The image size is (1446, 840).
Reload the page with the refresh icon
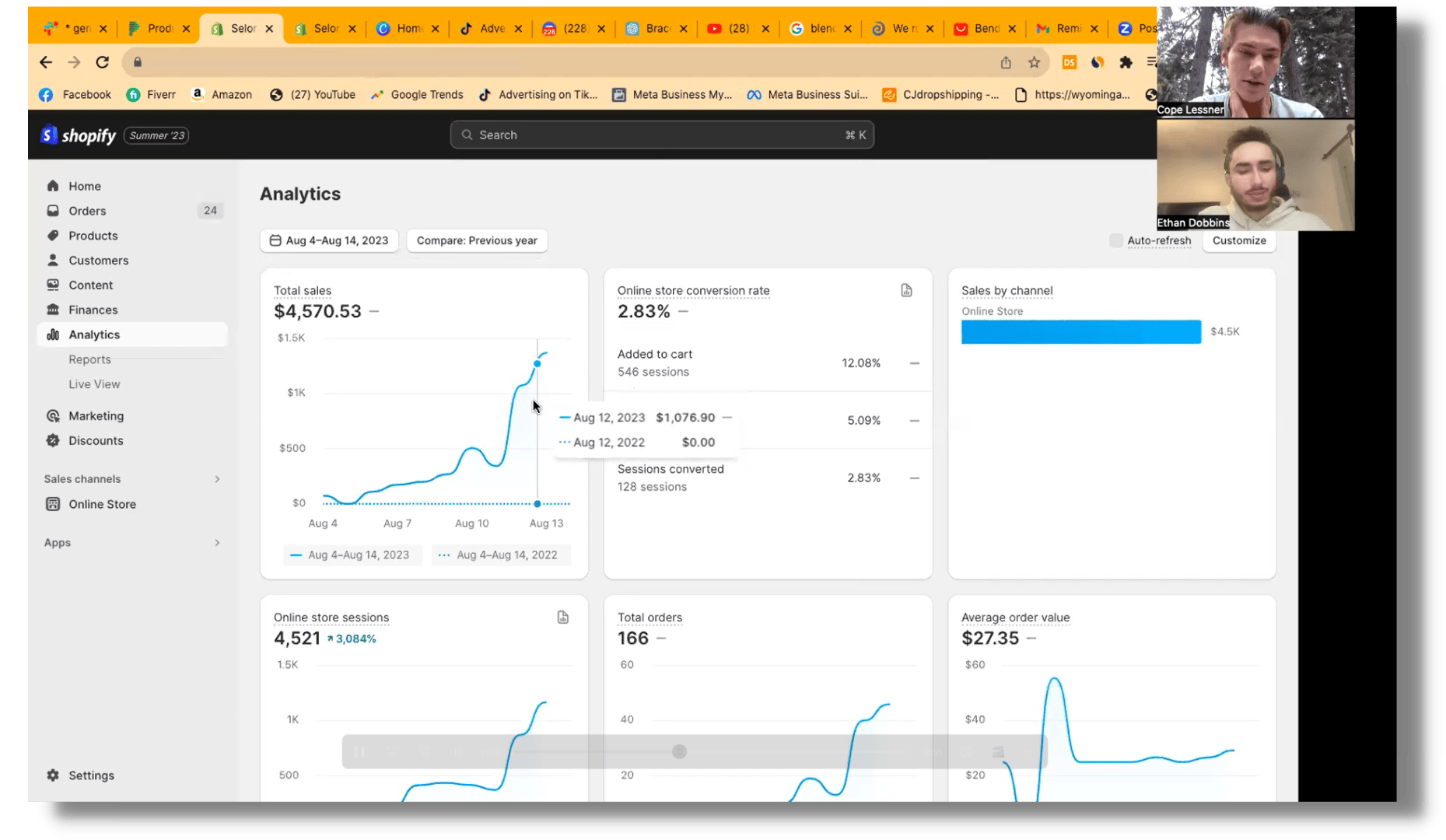(102, 62)
